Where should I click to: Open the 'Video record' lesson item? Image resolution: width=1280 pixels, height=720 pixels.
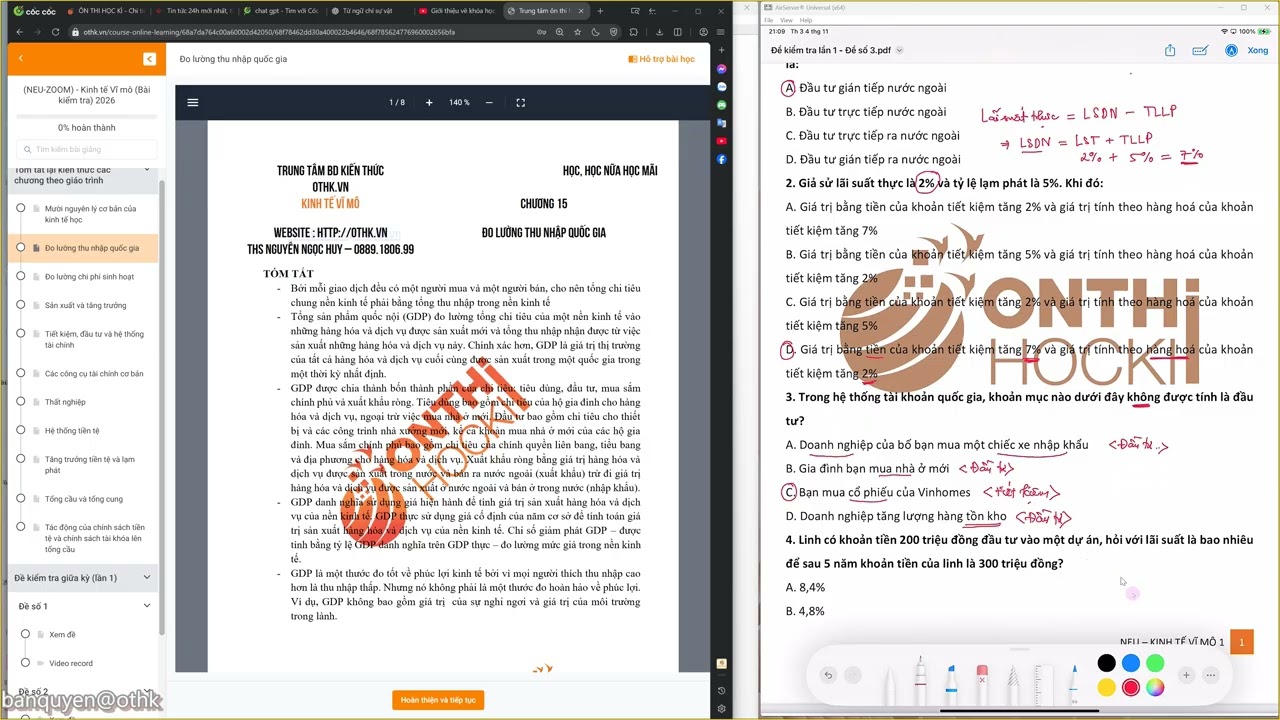click(x=71, y=663)
